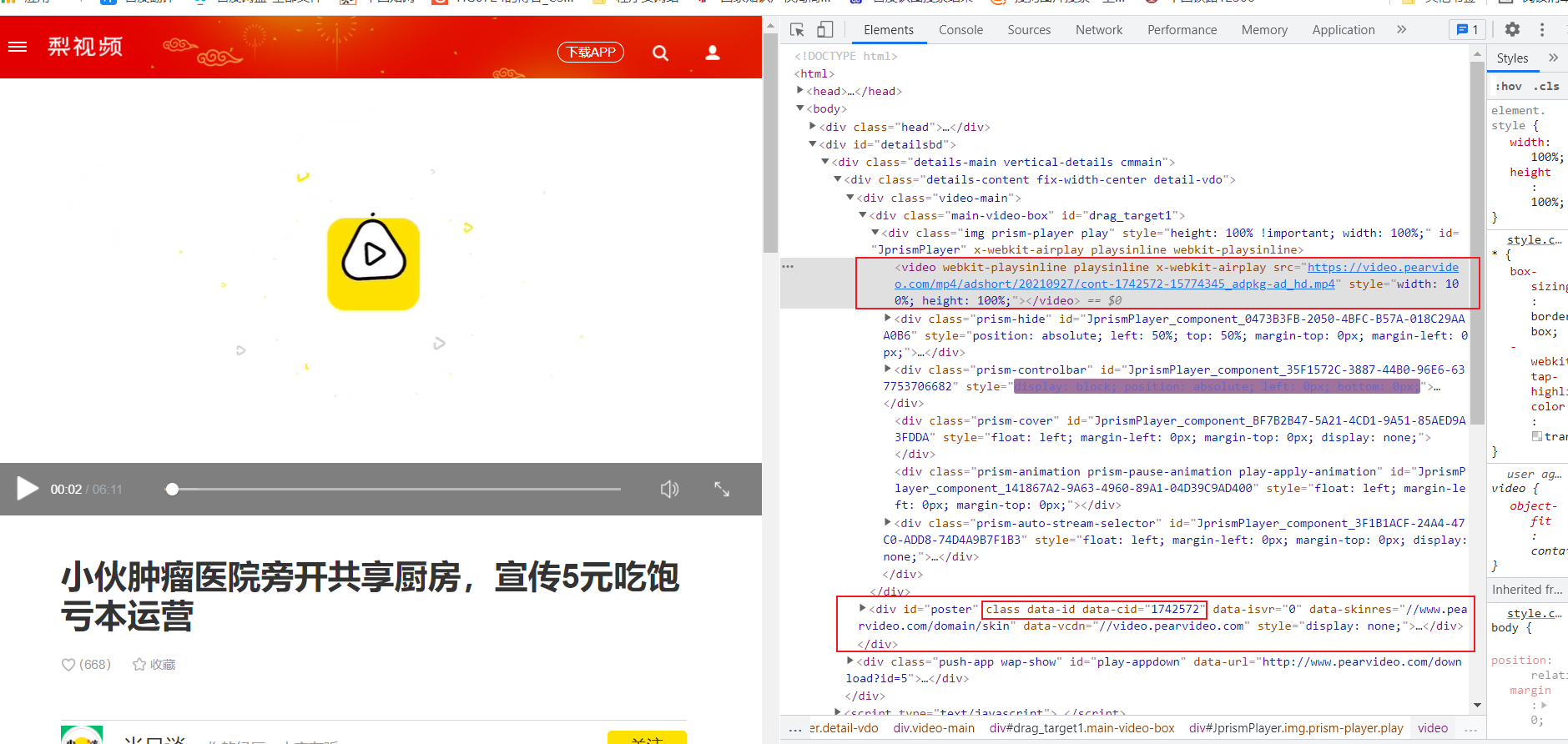Select the DevTools inspect element icon

(797, 30)
